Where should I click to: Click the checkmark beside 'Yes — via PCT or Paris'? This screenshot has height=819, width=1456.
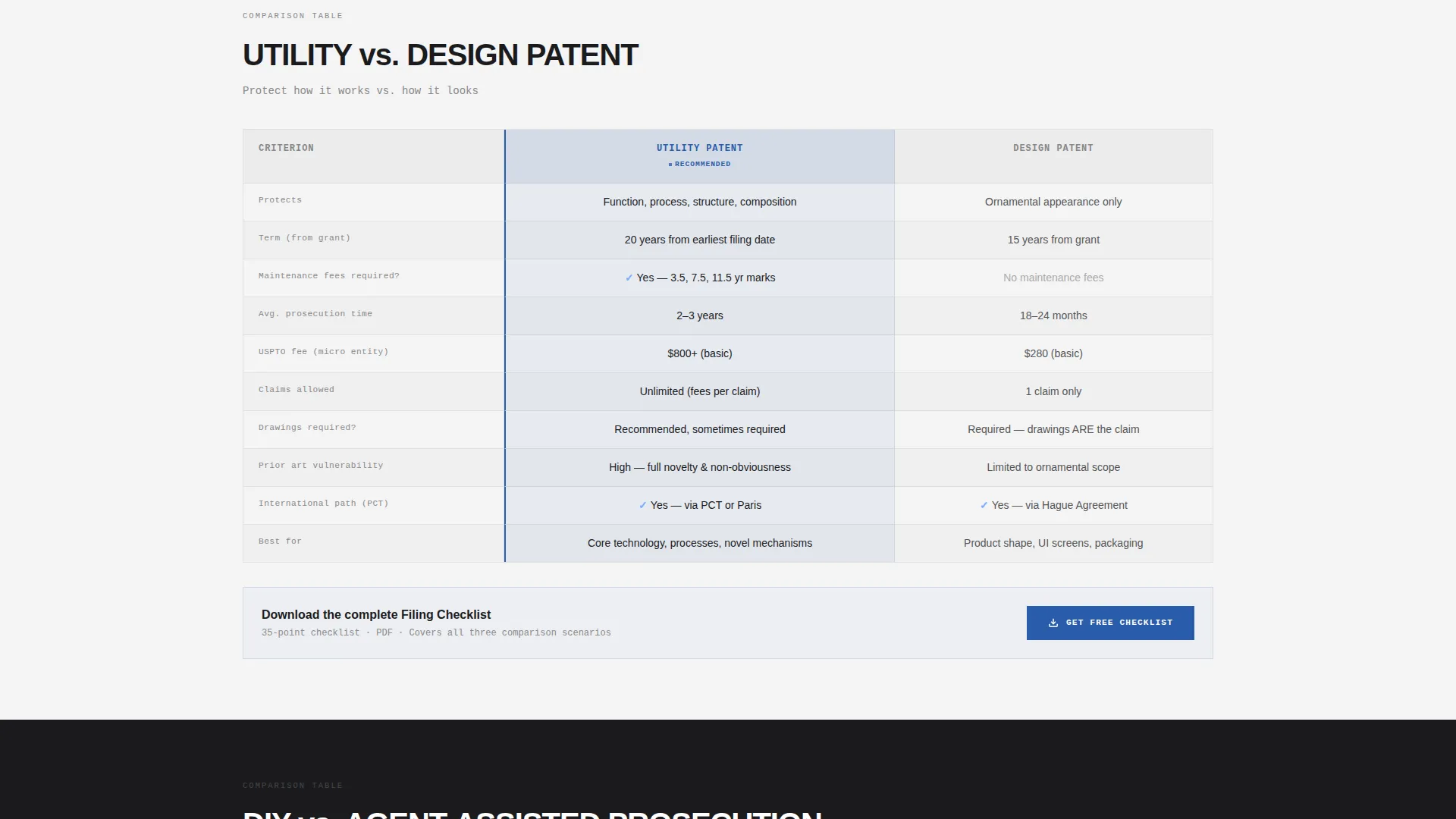(642, 505)
